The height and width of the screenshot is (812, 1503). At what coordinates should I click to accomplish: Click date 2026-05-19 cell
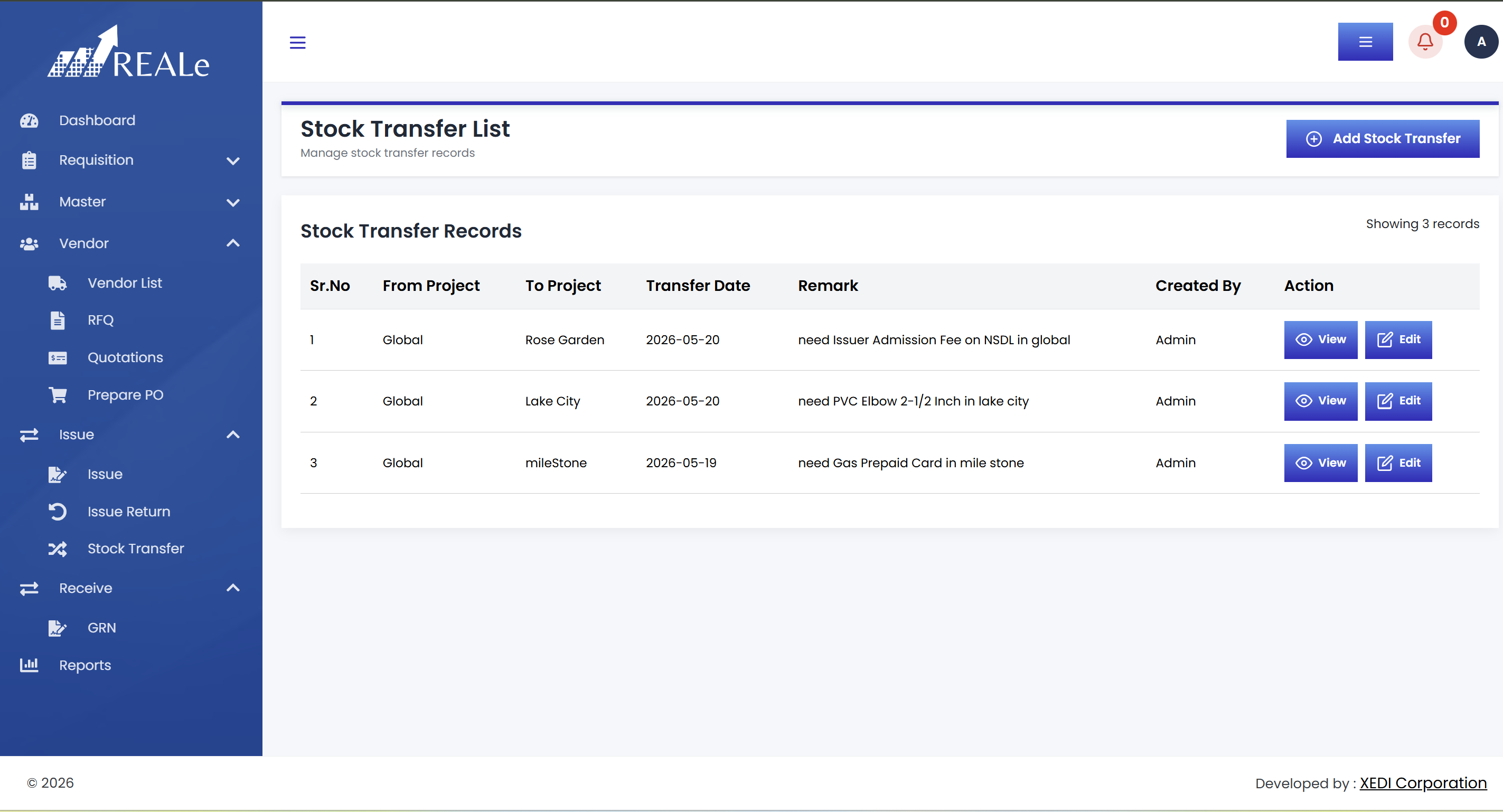click(x=681, y=463)
